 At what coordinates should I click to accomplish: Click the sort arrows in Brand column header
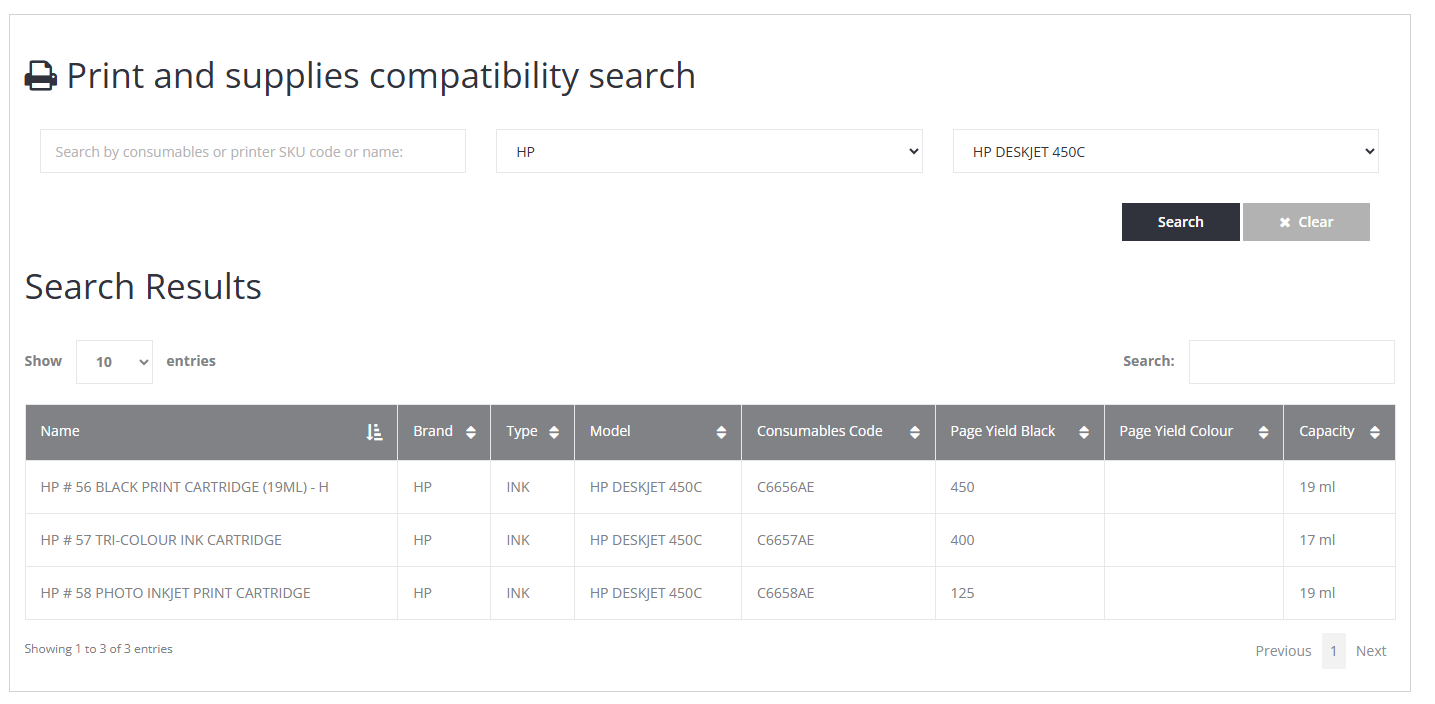(470, 432)
